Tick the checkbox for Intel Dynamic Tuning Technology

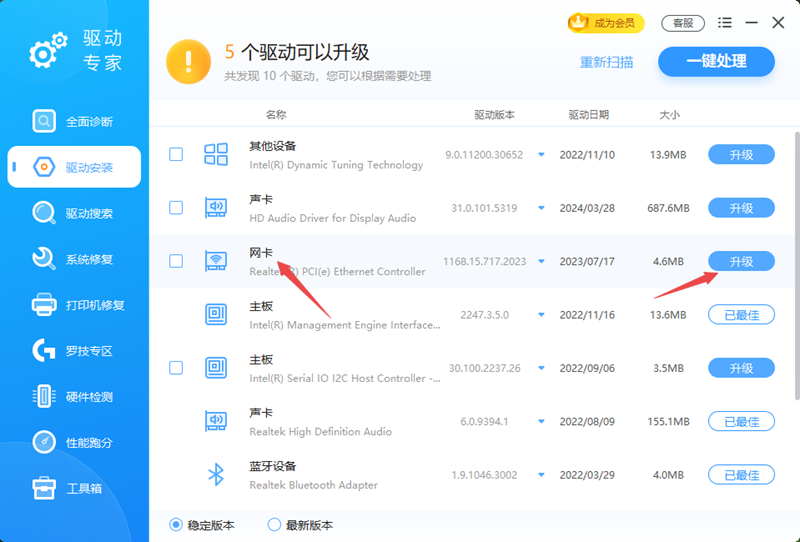[176, 154]
